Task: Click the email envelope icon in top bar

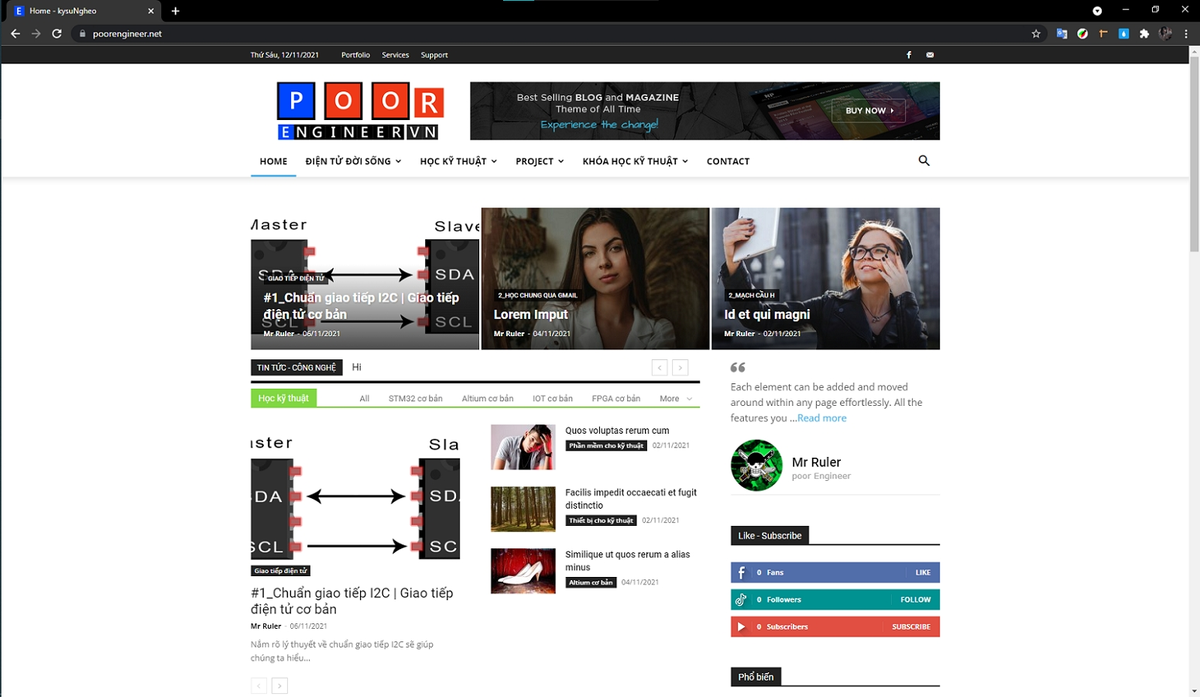Action: click(930, 55)
